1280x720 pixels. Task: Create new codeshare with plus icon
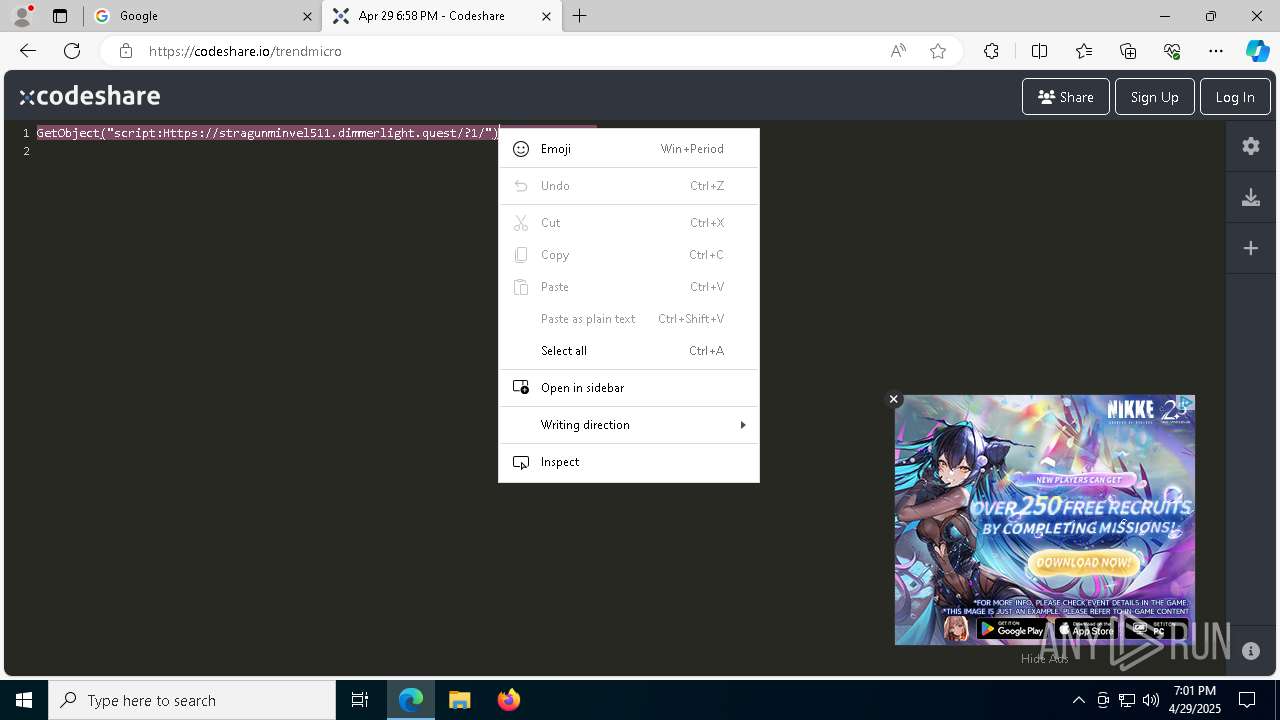[x=1250, y=248]
